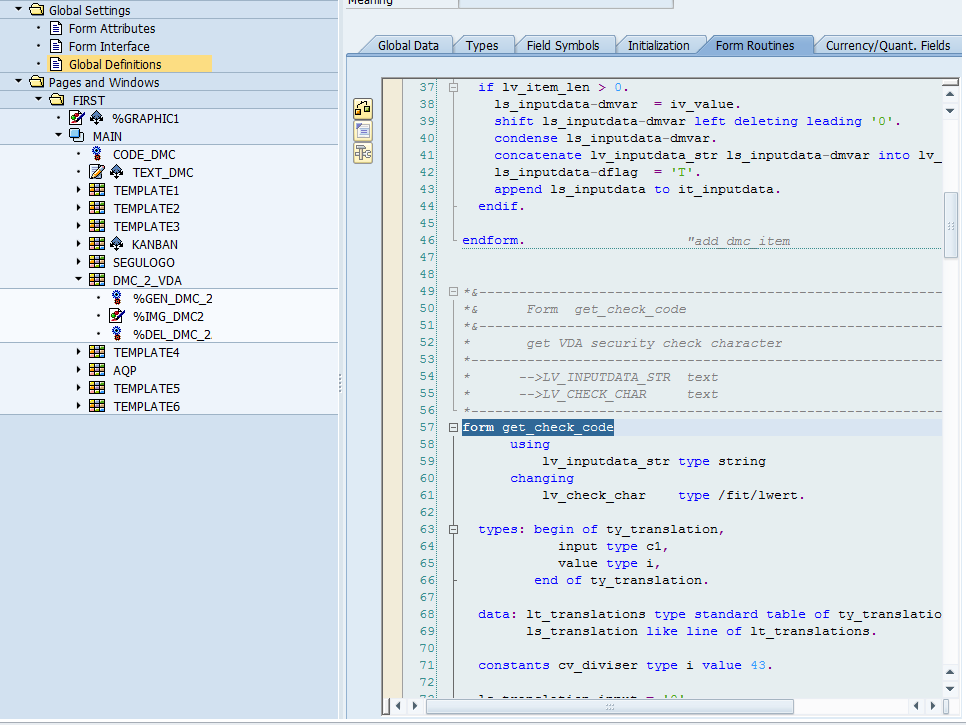
Task: Click the %IMG_DMC2 graphic icon
Action: click(117, 316)
